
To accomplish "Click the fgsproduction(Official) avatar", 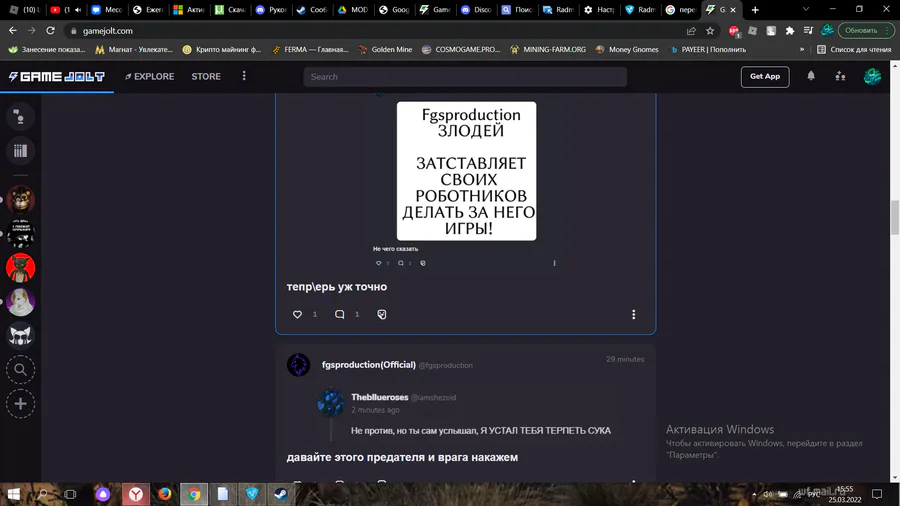I will click(298, 365).
